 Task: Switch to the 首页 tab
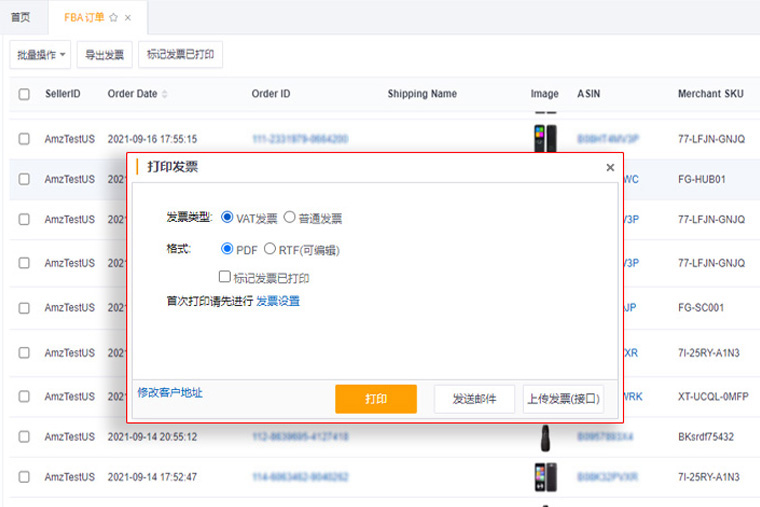pos(20,18)
